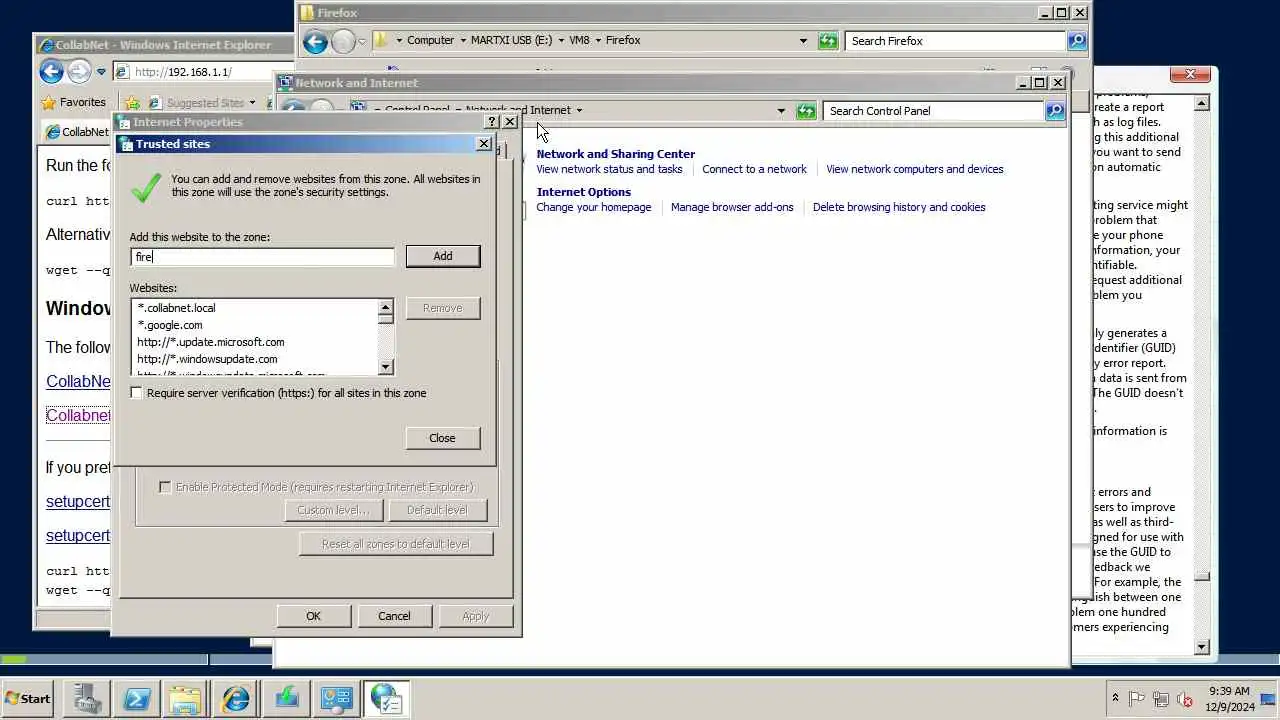Click the Close button in Trusted sites

[x=442, y=438]
